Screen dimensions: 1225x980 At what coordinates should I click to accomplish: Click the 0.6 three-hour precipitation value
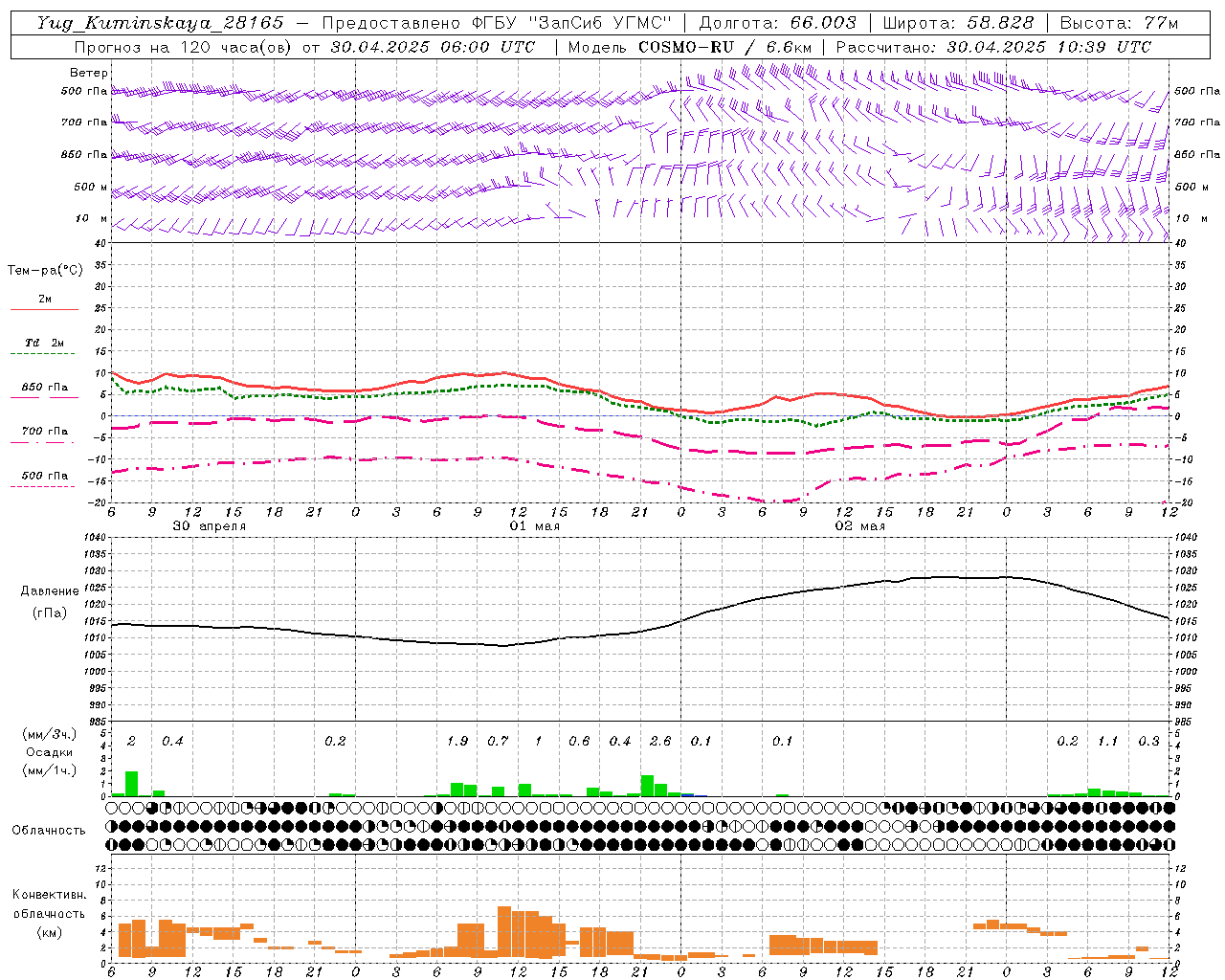[579, 742]
